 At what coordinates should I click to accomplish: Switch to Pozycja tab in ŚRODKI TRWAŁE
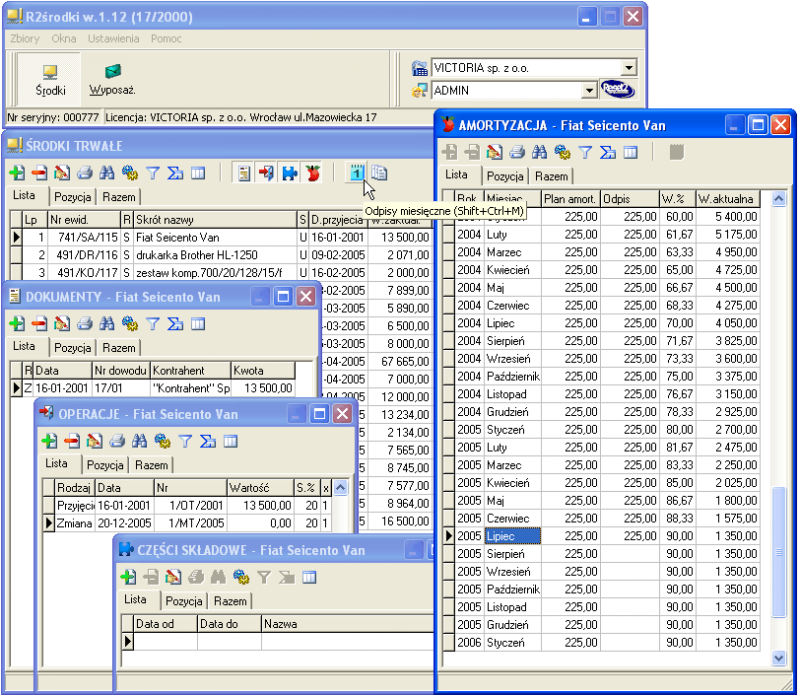click(72, 197)
